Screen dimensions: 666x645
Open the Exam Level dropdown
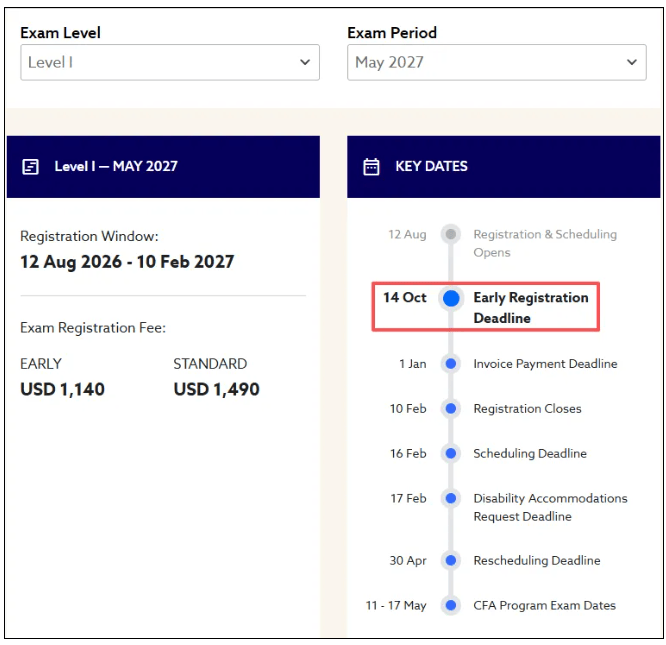170,62
